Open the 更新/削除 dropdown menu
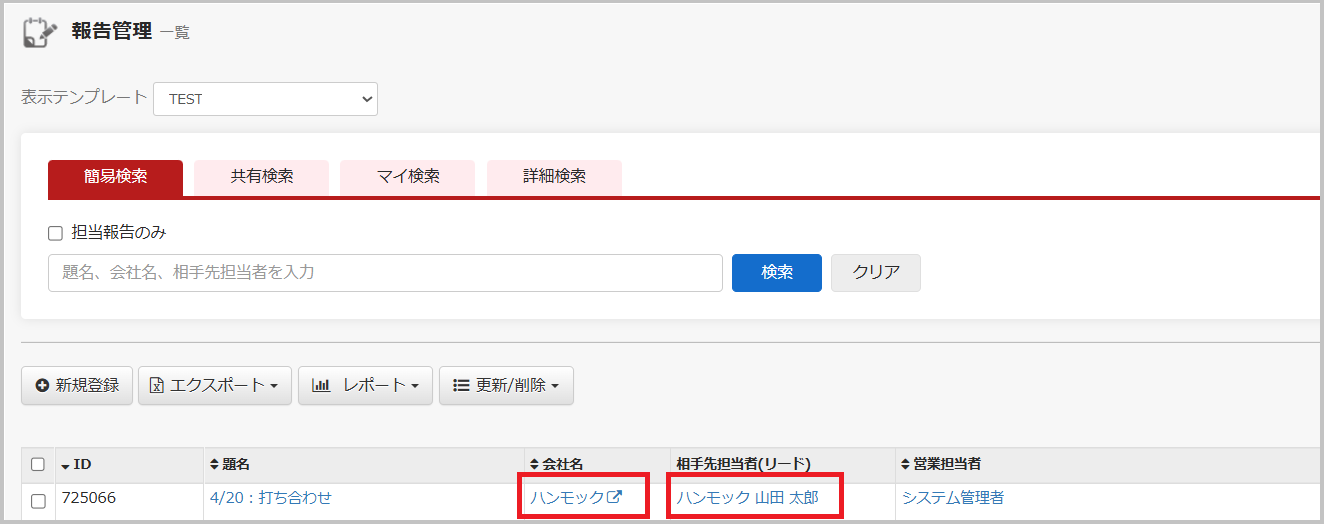This screenshot has height=524, width=1324. click(x=506, y=385)
